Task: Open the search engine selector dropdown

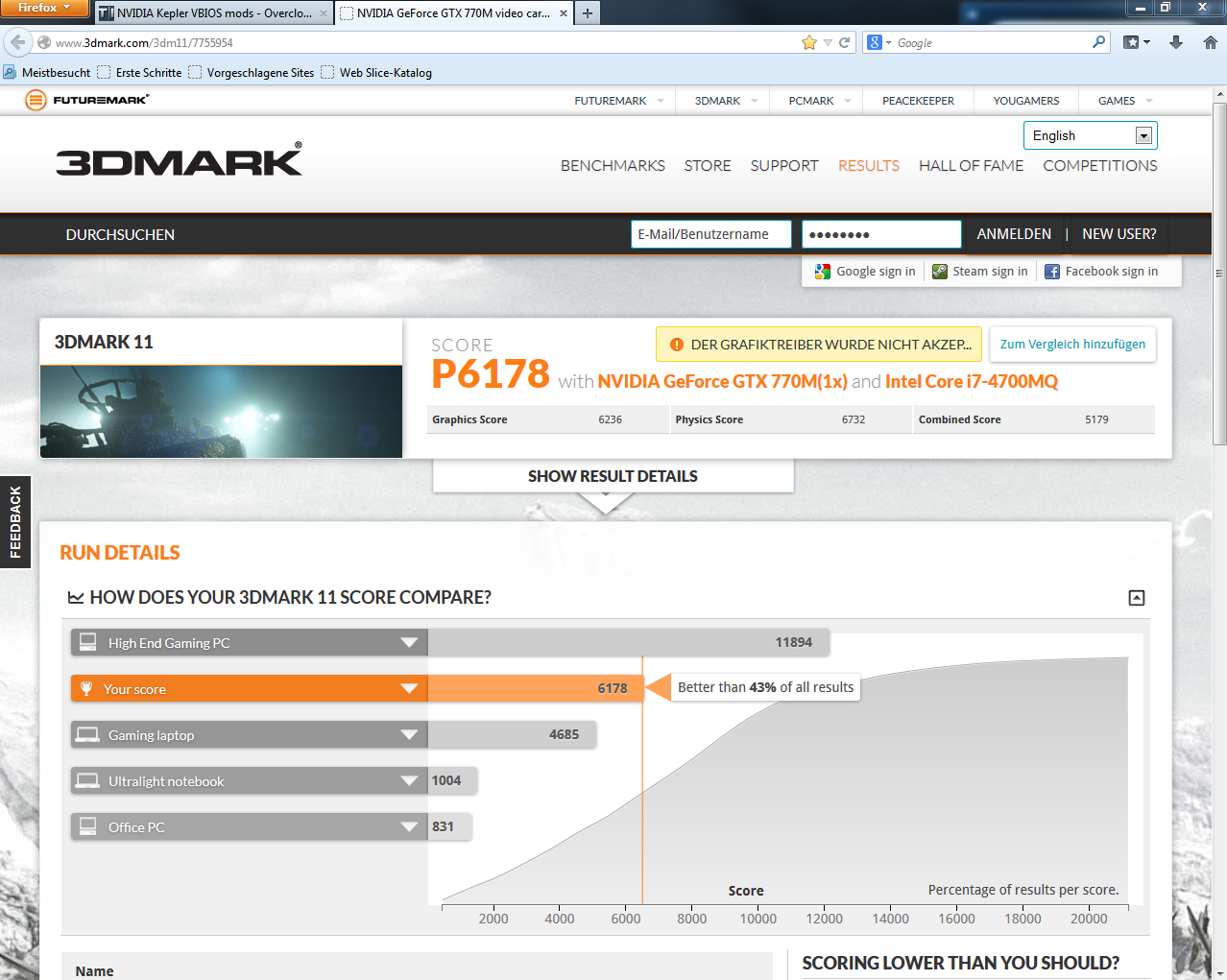Action: (x=879, y=42)
